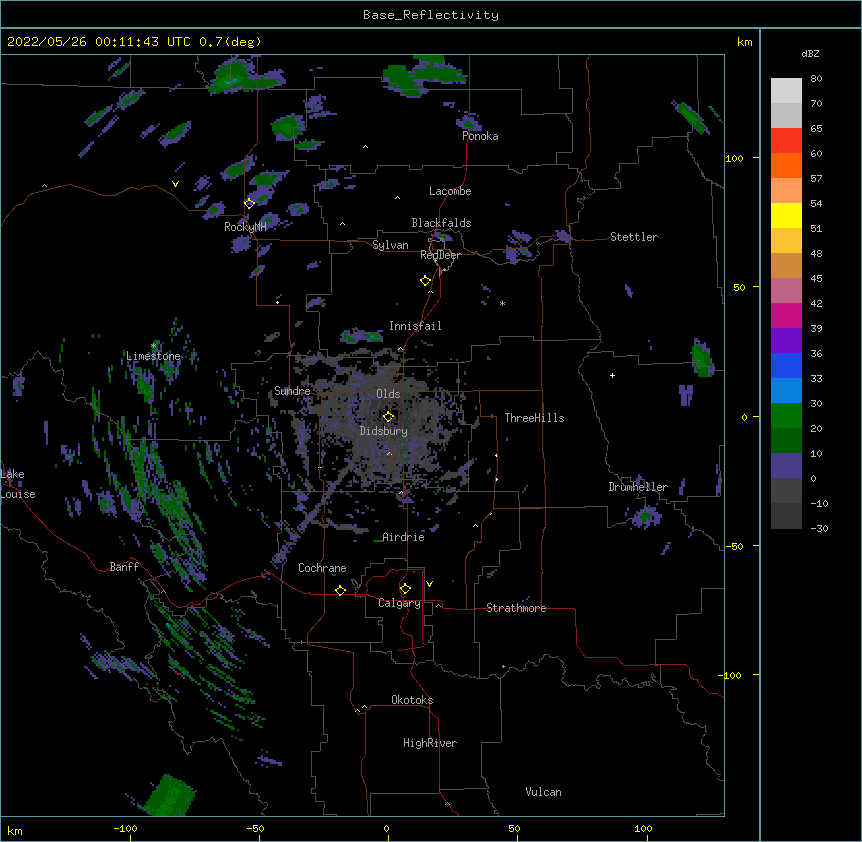
Task: Select the dark orange 60-57 dBZ swatch
Action: point(786,165)
